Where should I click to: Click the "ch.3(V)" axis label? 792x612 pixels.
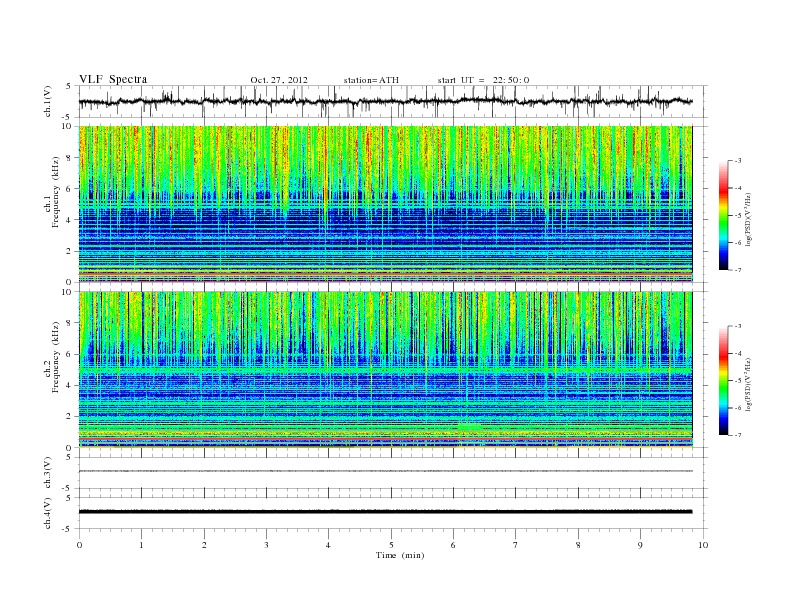click(x=48, y=473)
